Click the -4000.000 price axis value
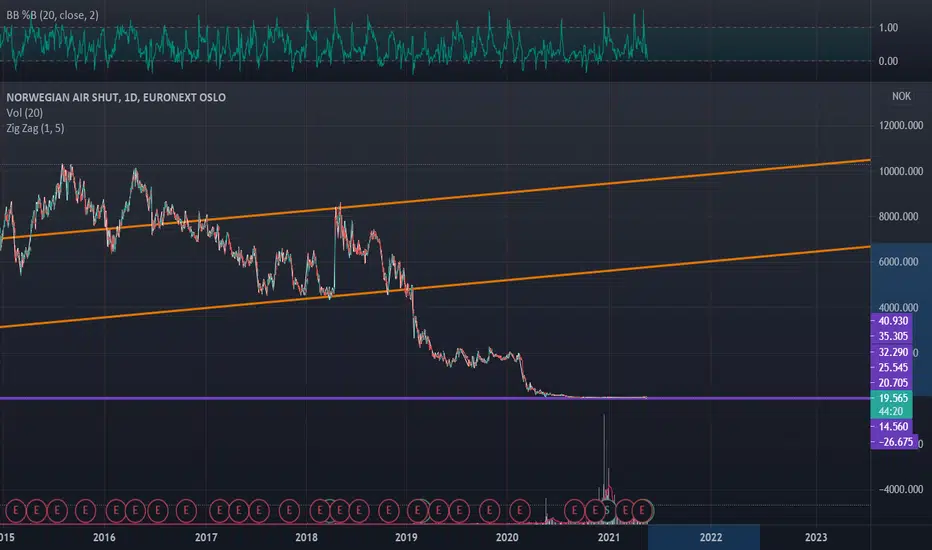The width and height of the screenshot is (932, 550). (x=901, y=489)
